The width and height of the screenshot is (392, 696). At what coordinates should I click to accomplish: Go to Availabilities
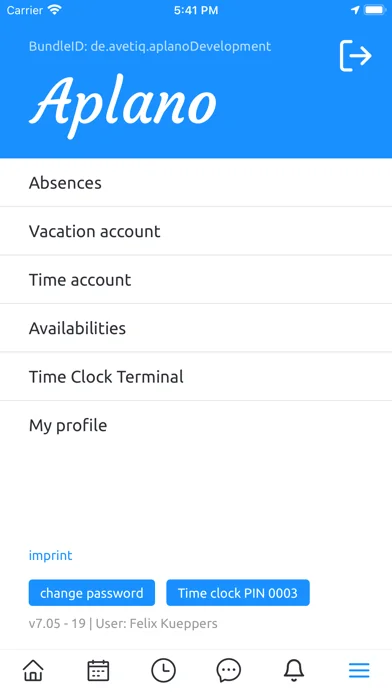tap(196, 328)
